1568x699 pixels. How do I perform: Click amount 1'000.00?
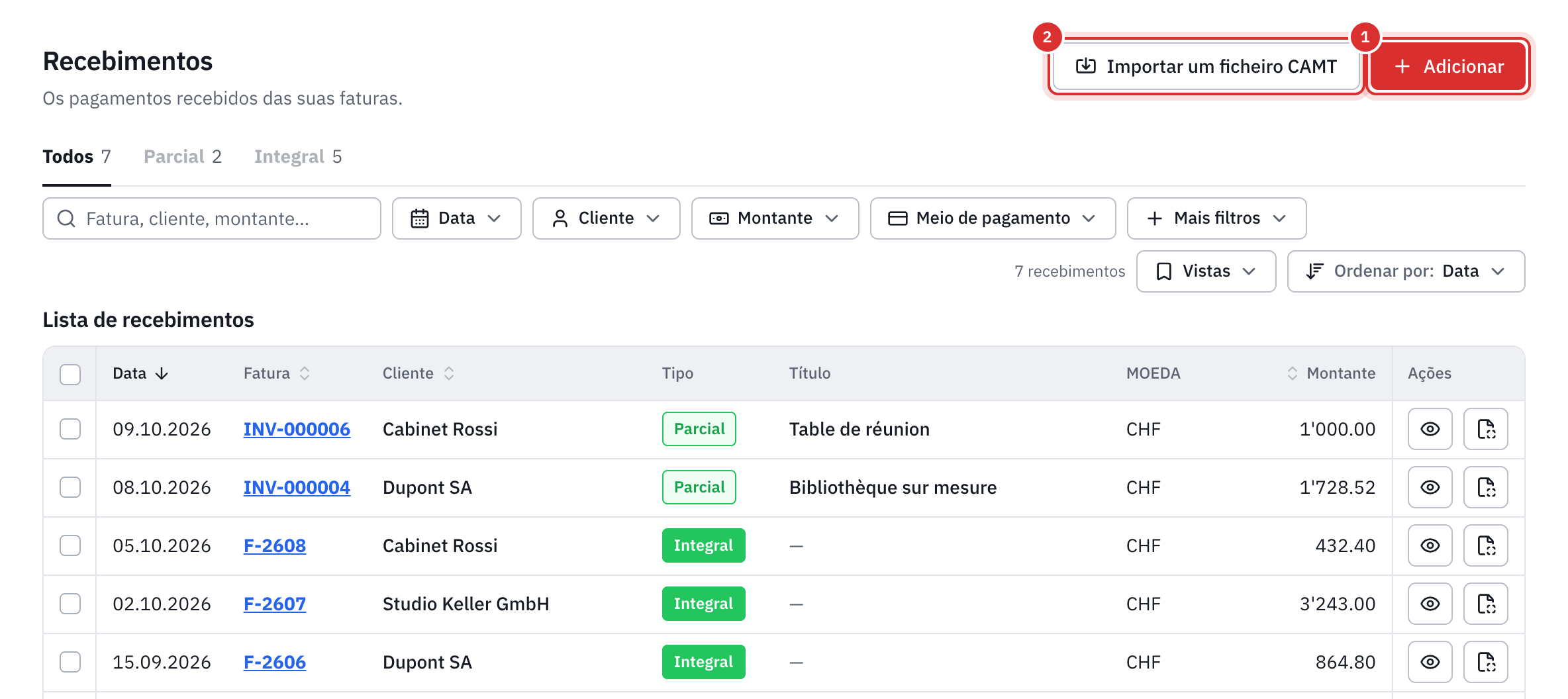(x=1338, y=429)
